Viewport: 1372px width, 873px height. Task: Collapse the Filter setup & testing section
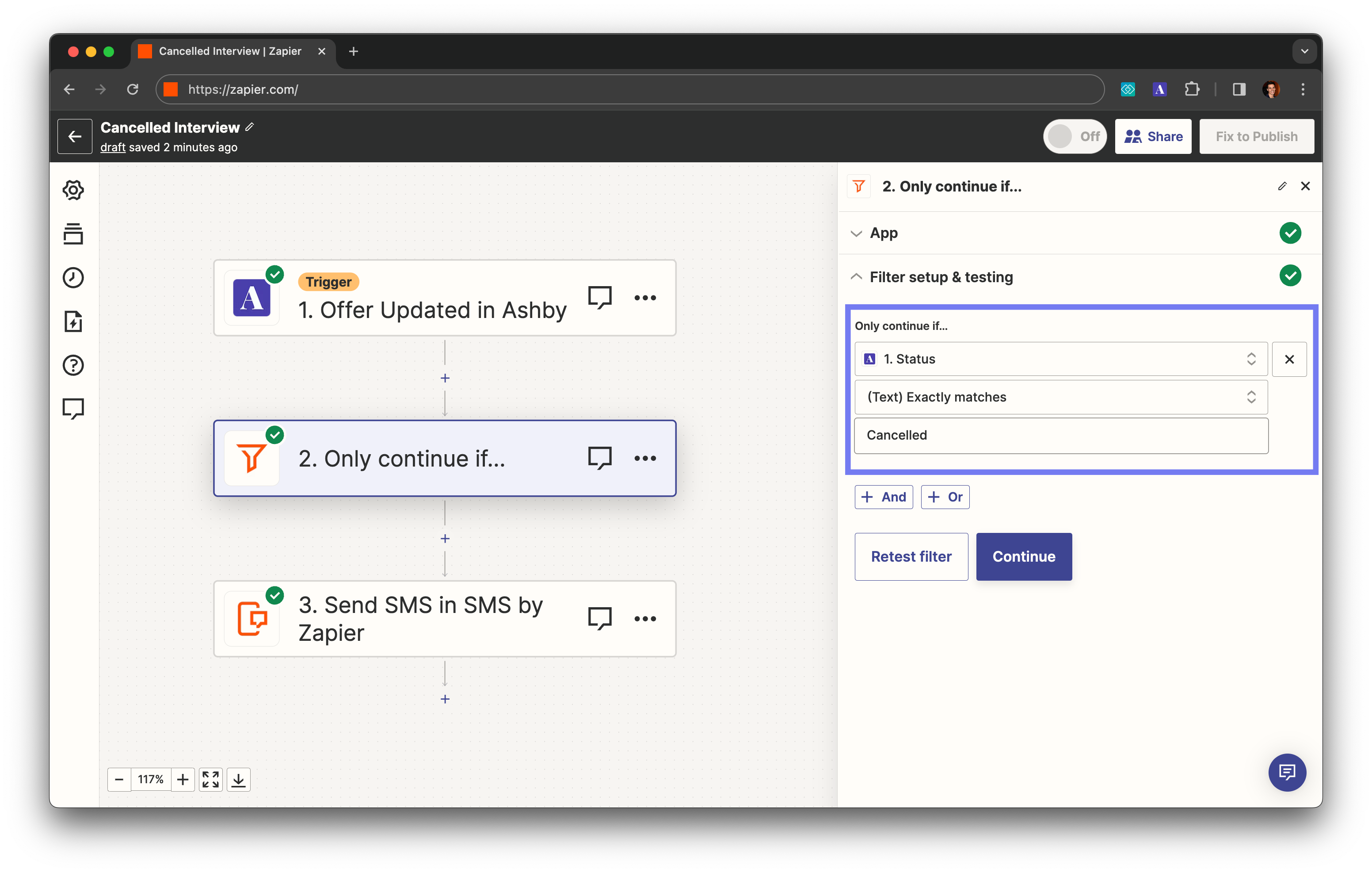tap(856, 277)
